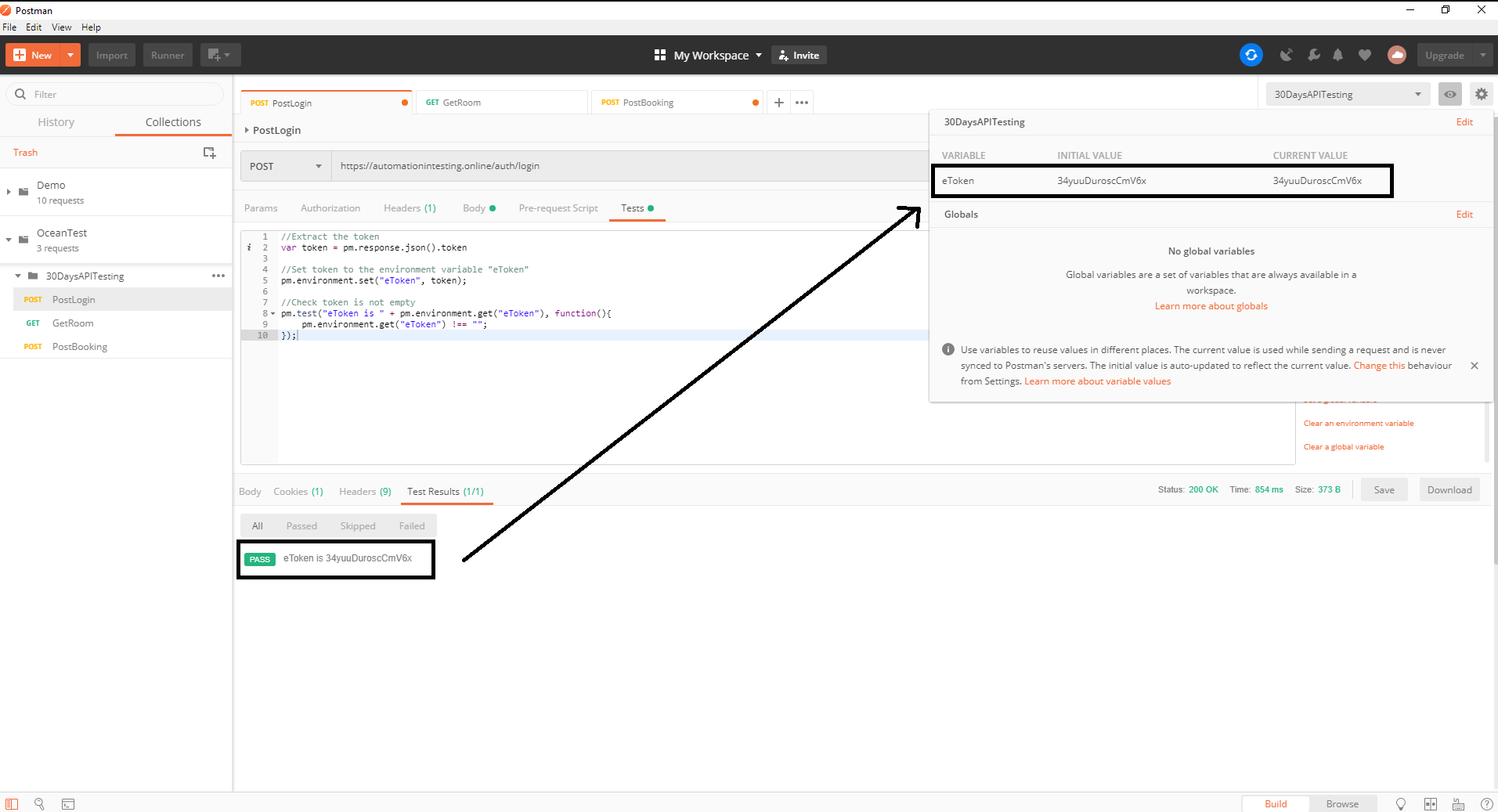This screenshot has height=812, width=1498.
Task: Click the request URL field
Action: 630,166
